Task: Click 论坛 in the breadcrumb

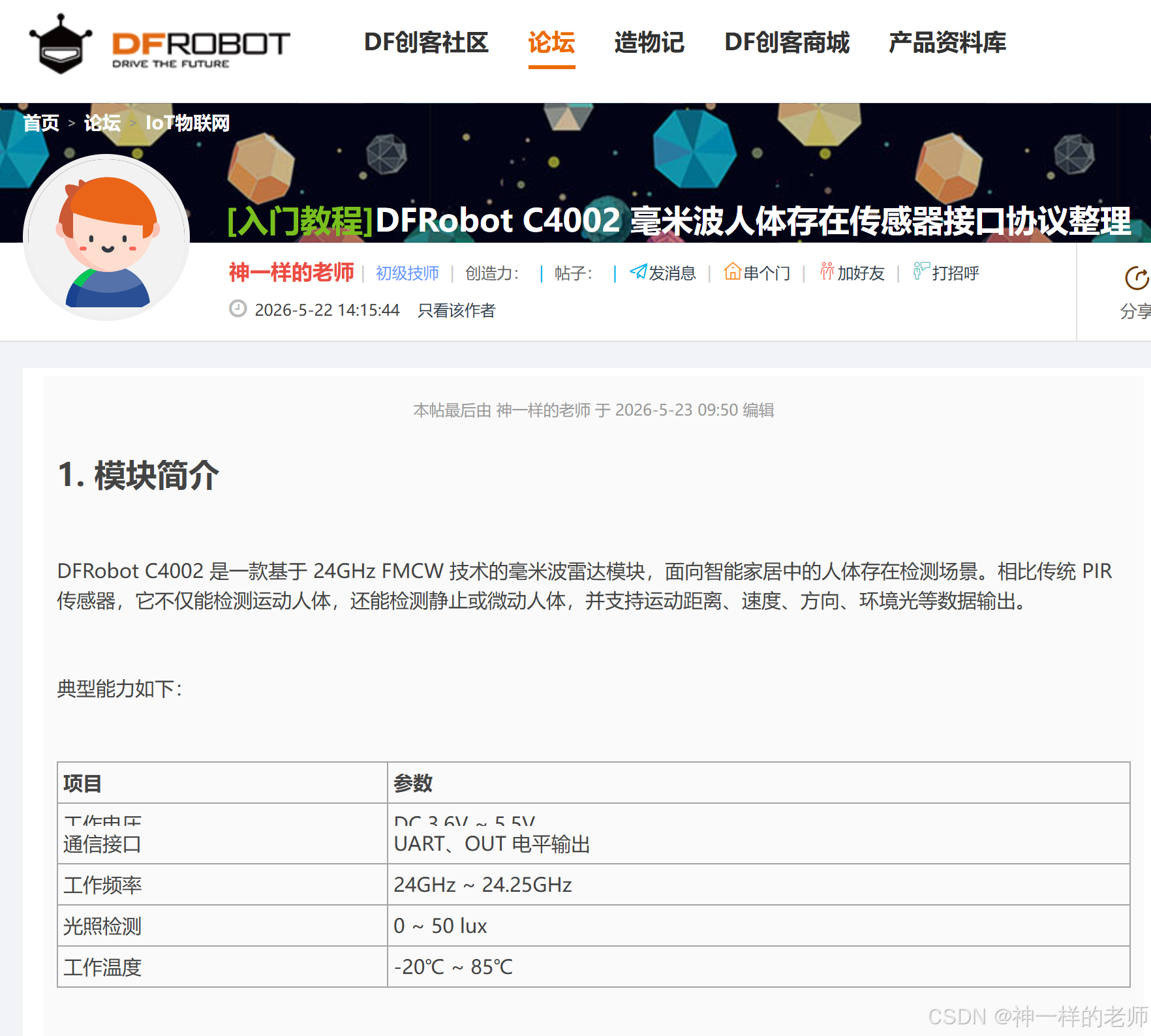Action: click(x=102, y=123)
